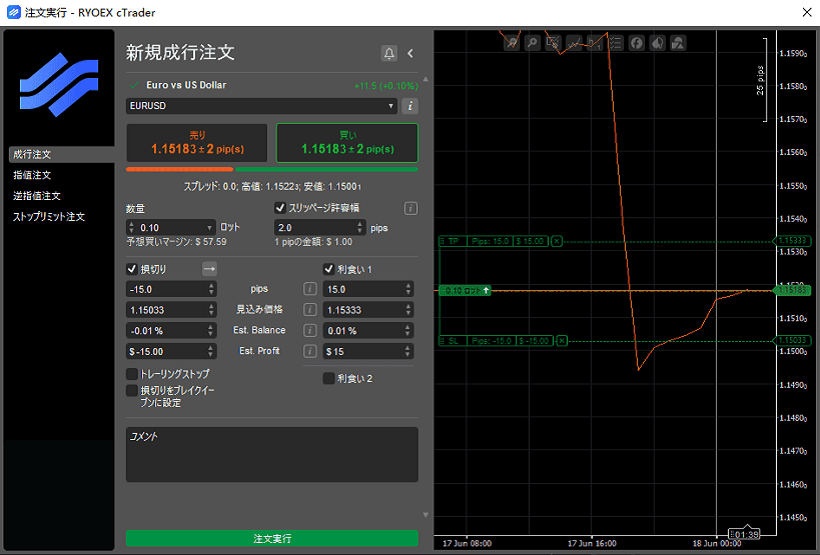820x555 pixels.
Task: Remove the TP line via its X icon
Action: [556, 241]
